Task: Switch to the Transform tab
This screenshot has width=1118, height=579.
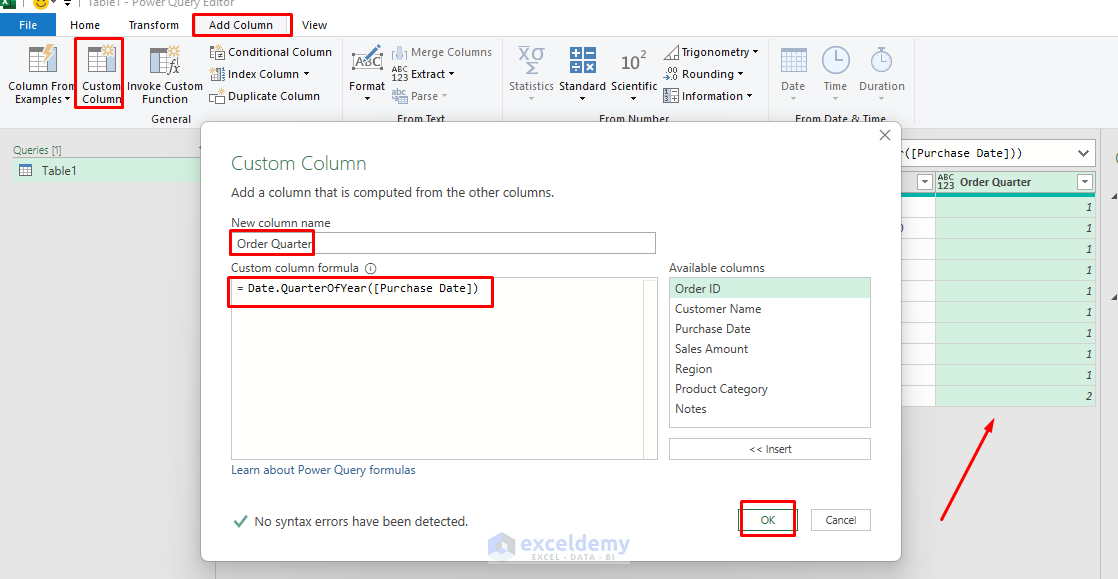Action: [153, 25]
